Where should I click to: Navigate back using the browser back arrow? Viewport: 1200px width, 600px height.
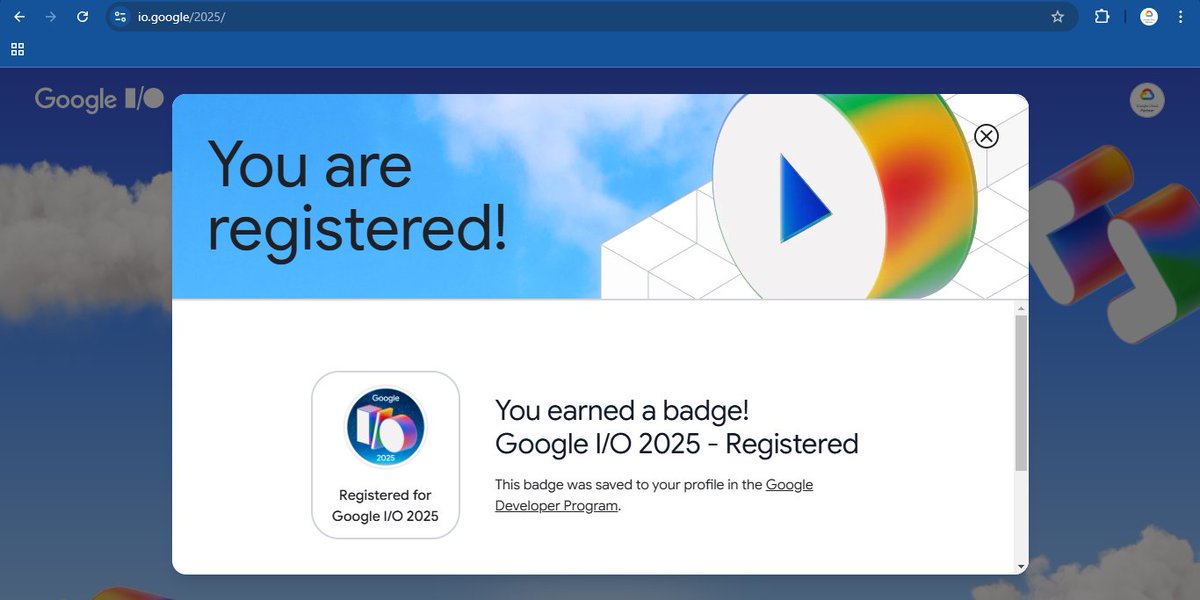(22, 16)
